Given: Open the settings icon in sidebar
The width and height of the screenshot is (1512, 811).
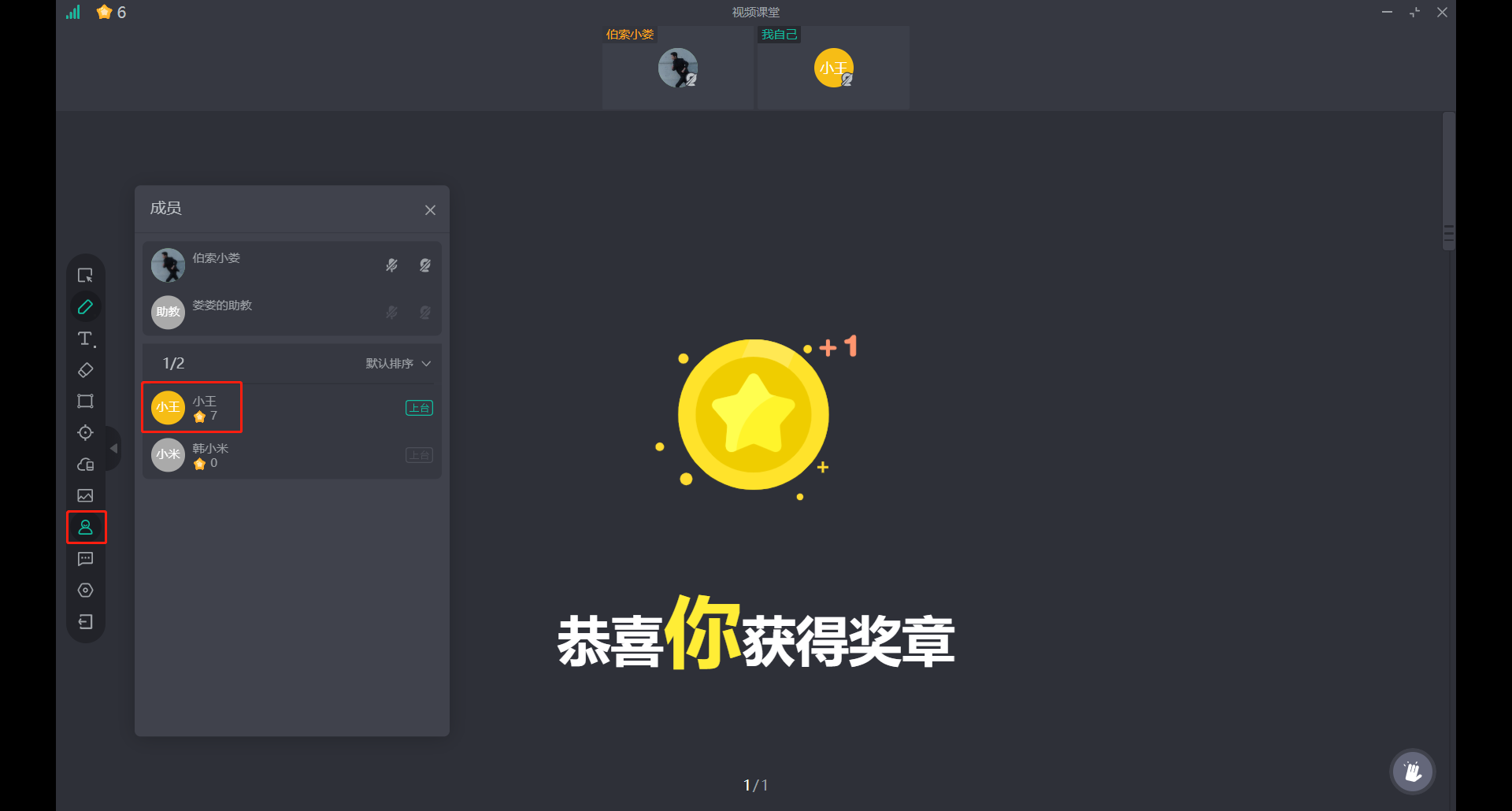Looking at the screenshot, I should (x=86, y=591).
